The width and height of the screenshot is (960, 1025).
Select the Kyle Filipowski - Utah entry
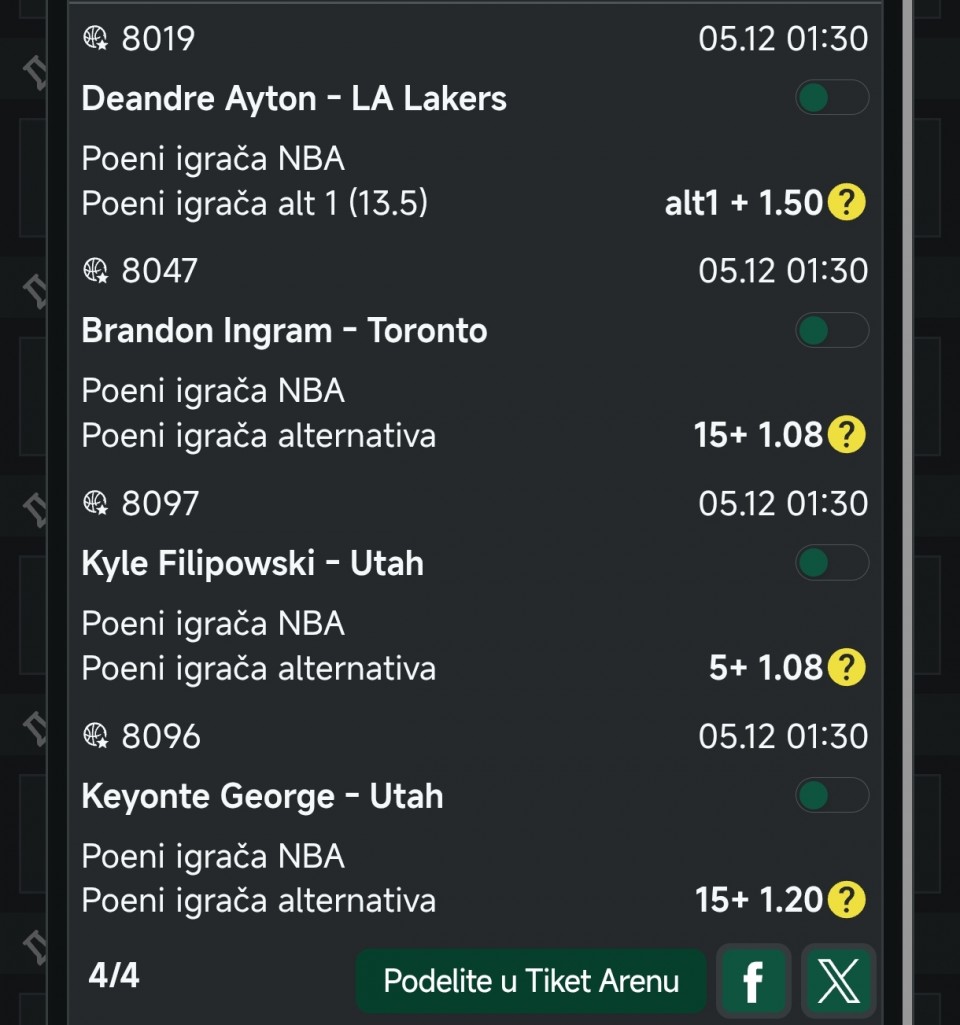coord(252,564)
